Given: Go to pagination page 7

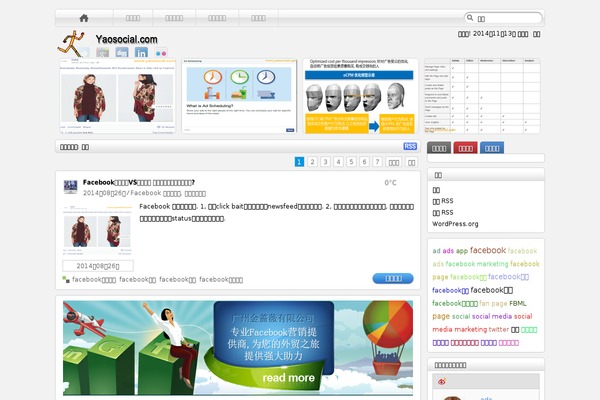Looking at the screenshot, I should click(377, 162).
